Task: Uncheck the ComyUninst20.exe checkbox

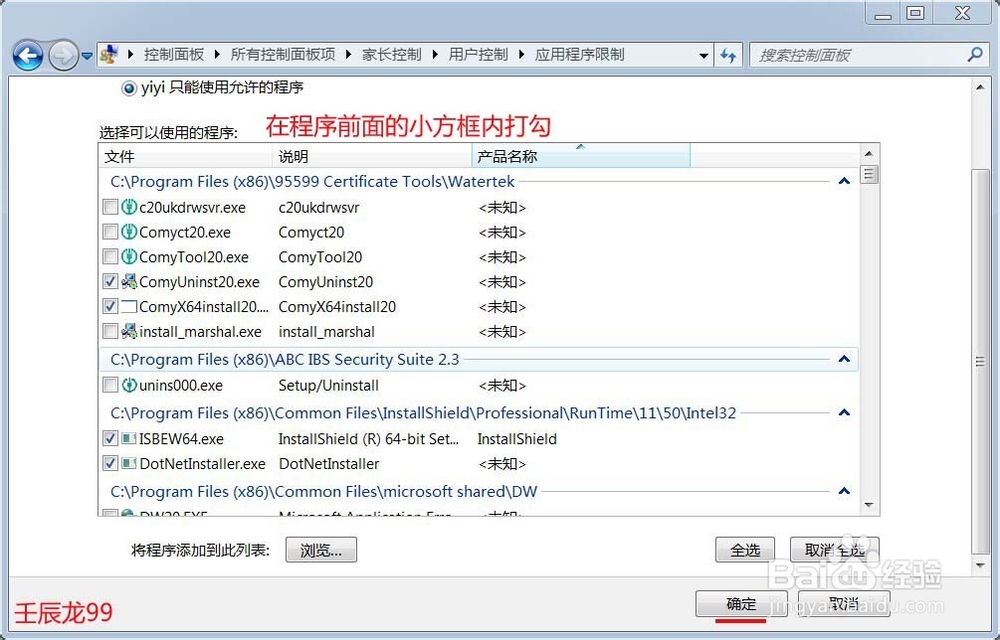Action: (110, 281)
